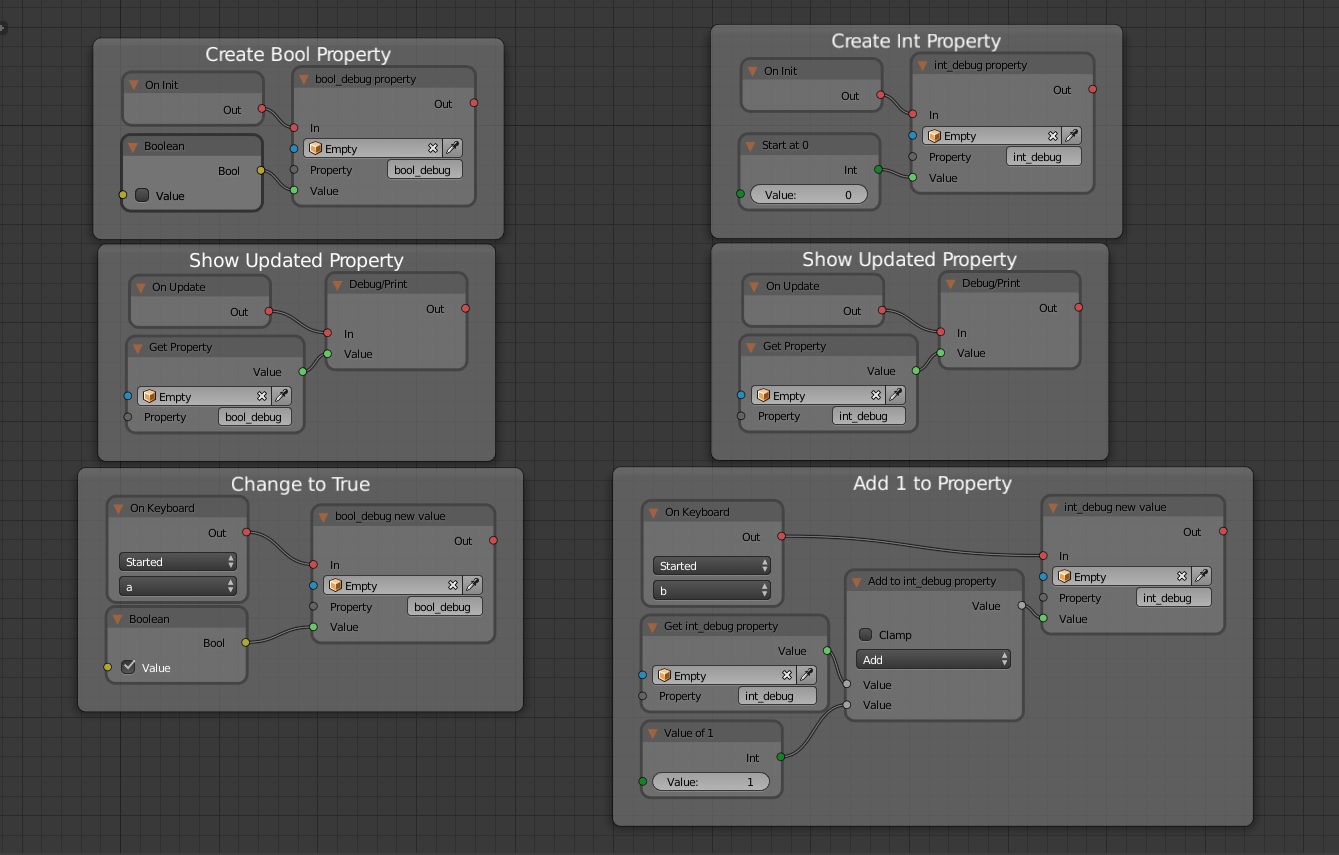The width and height of the screenshot is (1339, 855).
Task: Edit Property field in bool_debug property node
Action: coord(424,170)
